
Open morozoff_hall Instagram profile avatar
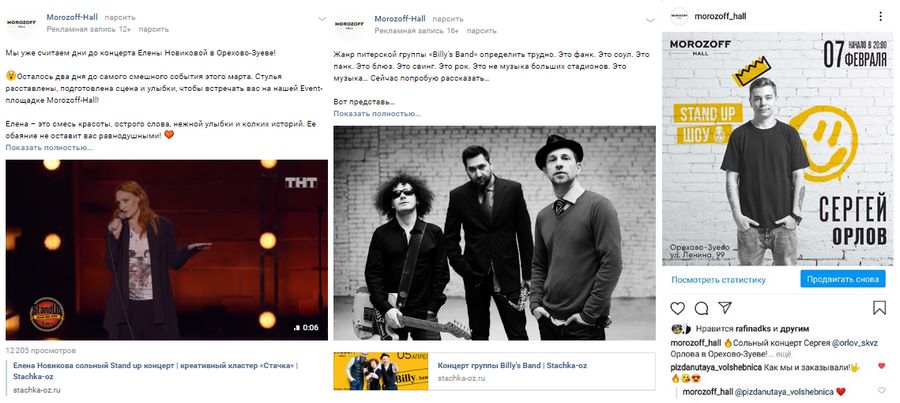click(x=679, y=16)
